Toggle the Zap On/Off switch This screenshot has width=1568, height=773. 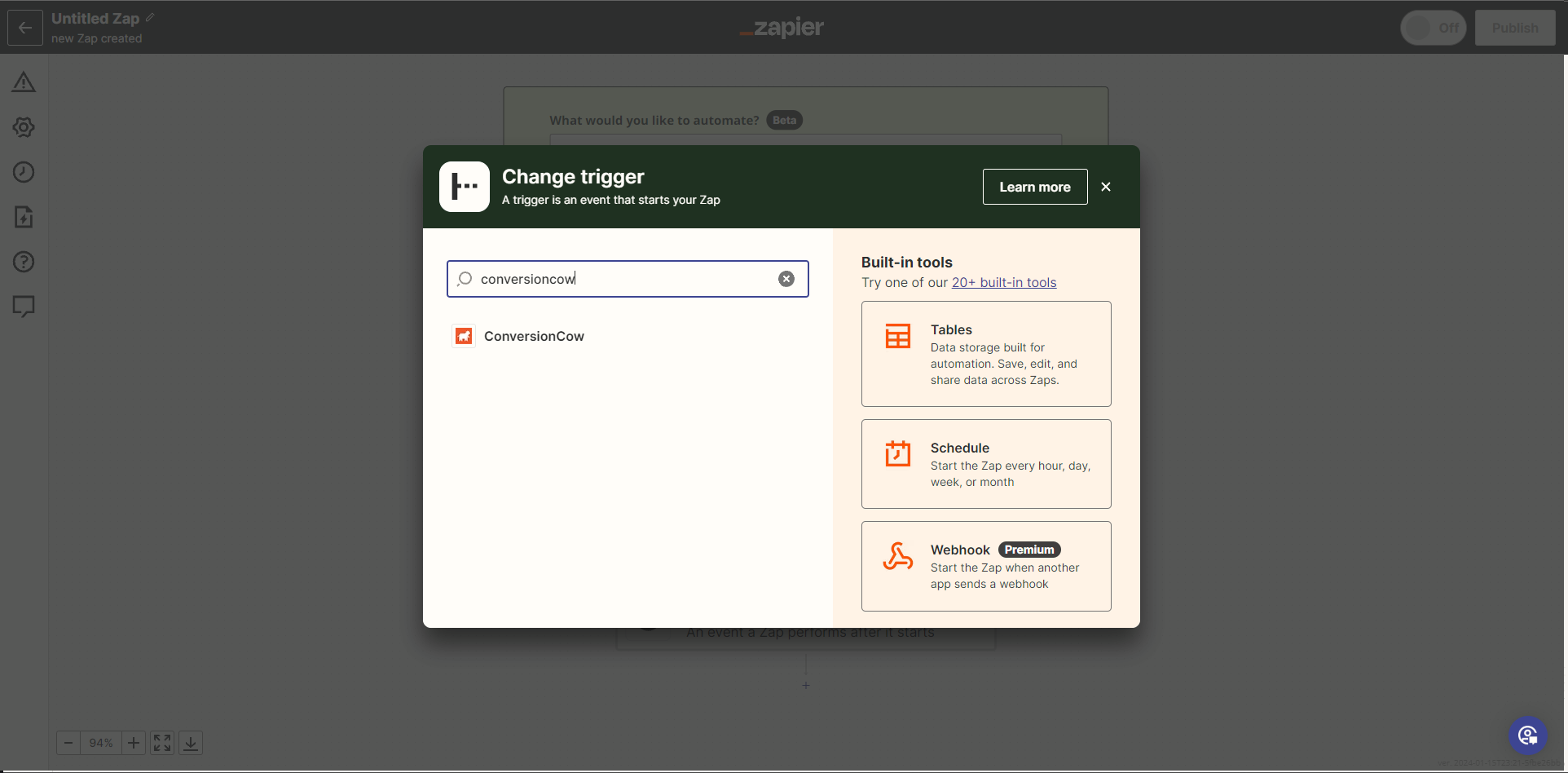tap(1434, 28)
